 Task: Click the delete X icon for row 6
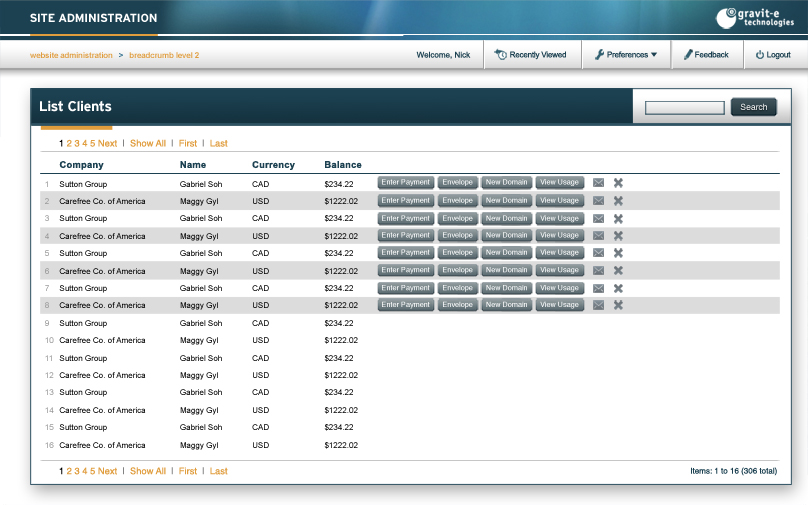[618, 270]
